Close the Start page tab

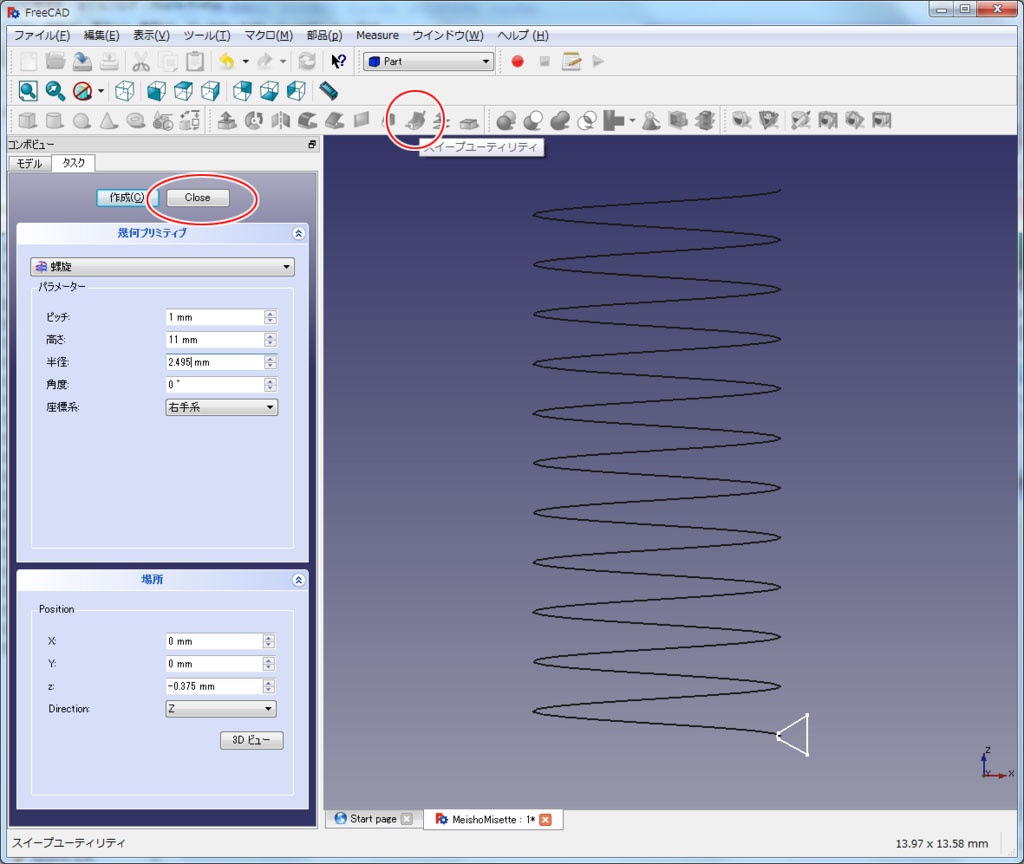point(407,819)
